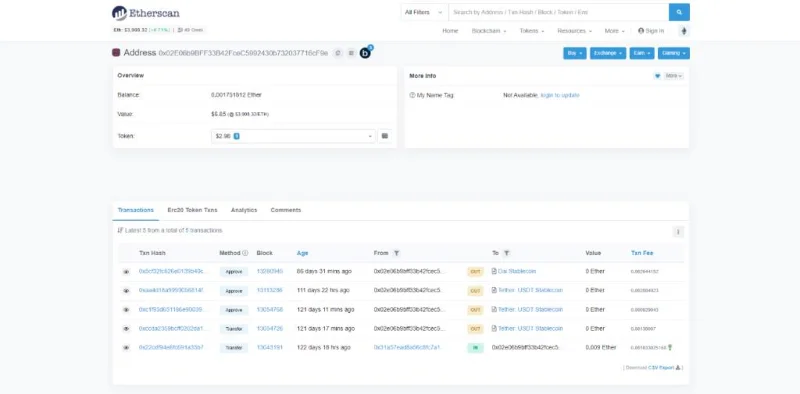800x394 pixels.
Task: Show the address QR code icon
Action: [351, 53]
